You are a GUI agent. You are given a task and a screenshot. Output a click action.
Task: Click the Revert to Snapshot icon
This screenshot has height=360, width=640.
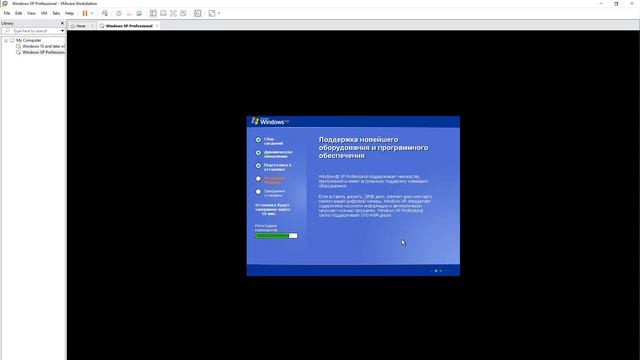pyautogui.click(x=129, y=13)
